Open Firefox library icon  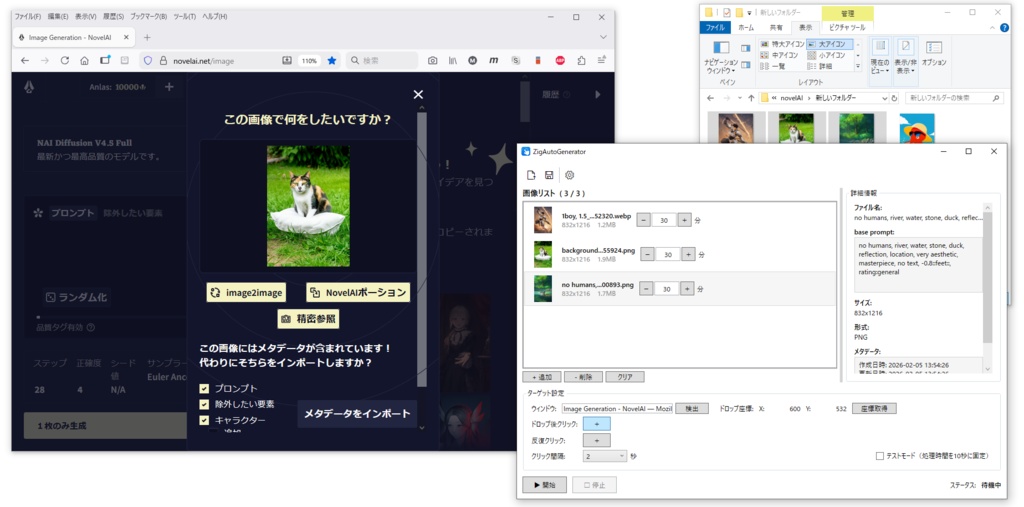pyautogui.click(x=453, y=61)
